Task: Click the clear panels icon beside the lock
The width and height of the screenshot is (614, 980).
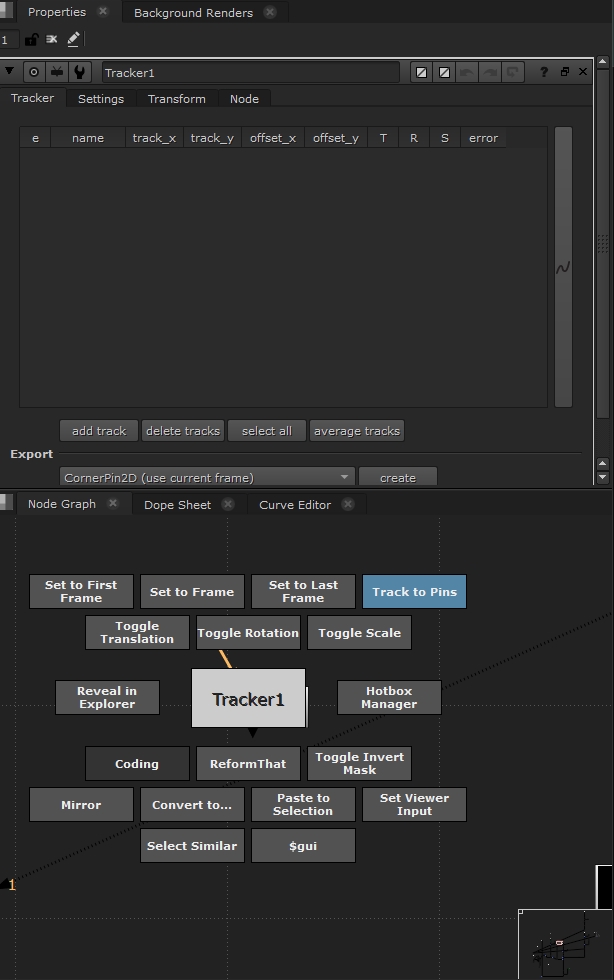Action: click(52, 39)
